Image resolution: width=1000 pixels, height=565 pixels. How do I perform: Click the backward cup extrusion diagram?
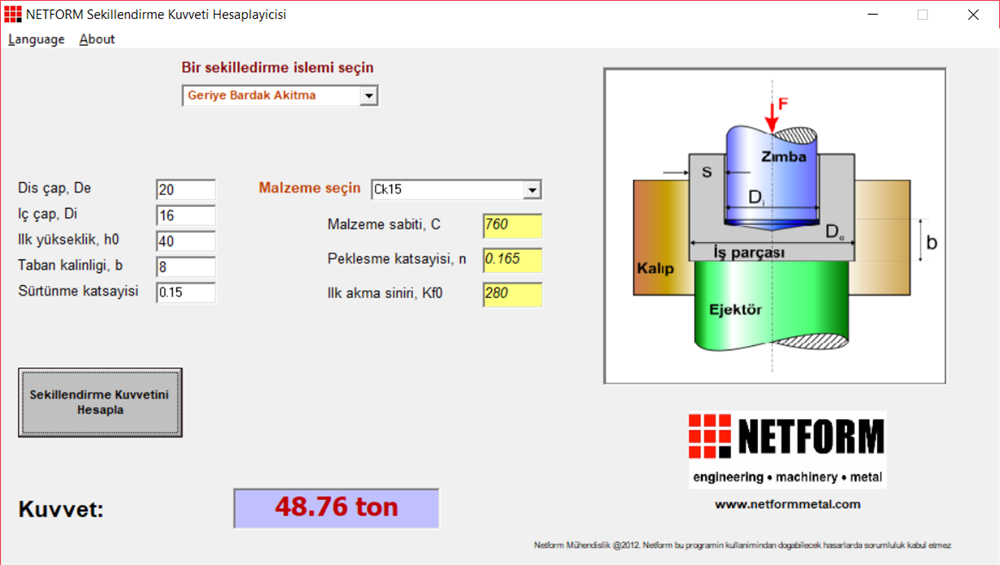click(774, 226)
